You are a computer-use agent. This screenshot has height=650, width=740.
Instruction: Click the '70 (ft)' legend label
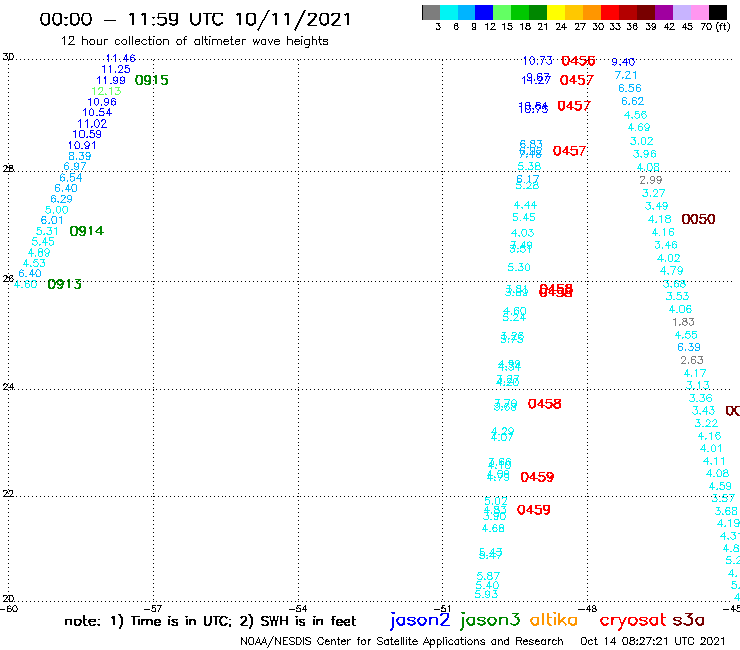pyautogui.click(x=715, y=26)
